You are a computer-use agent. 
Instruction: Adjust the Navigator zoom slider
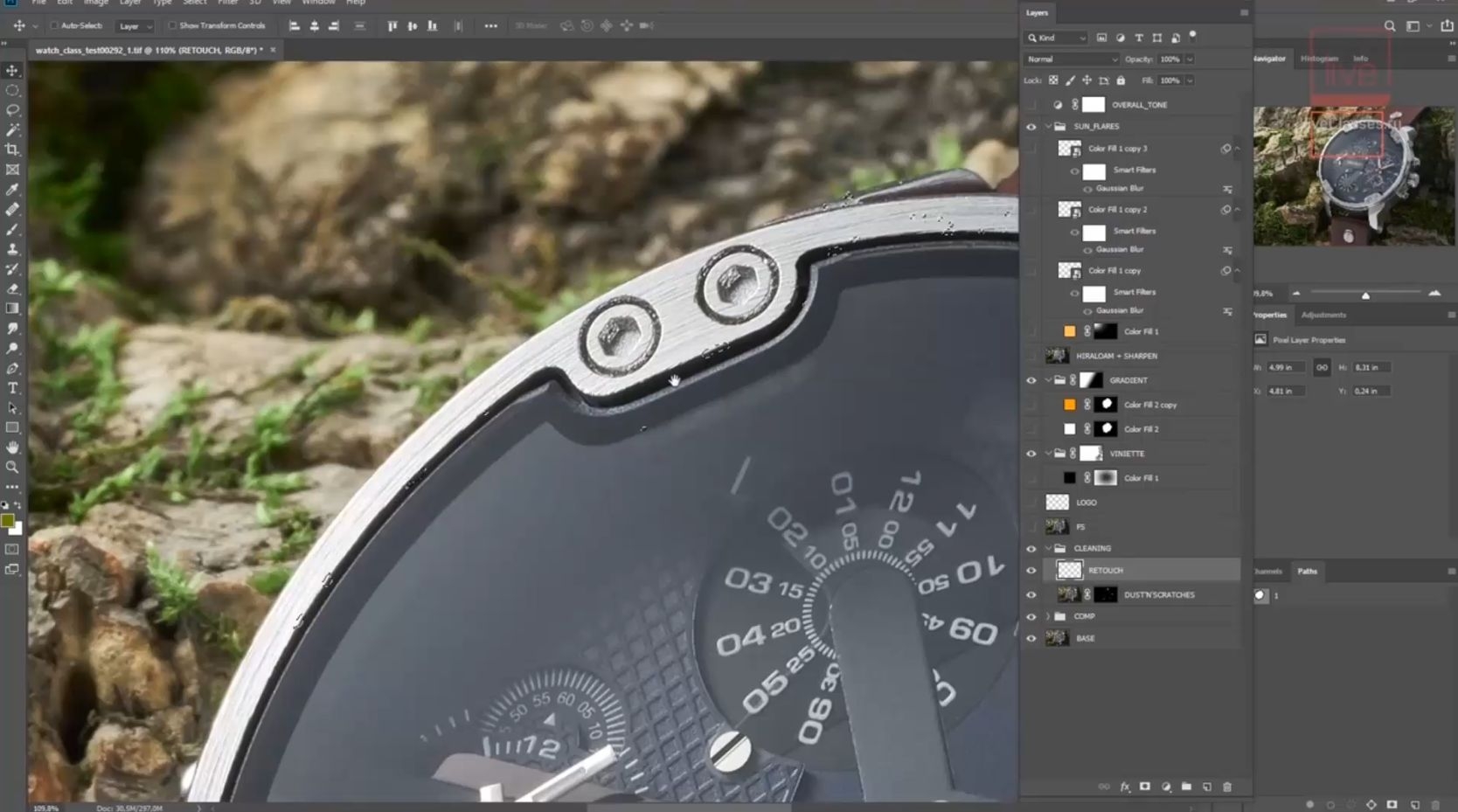1365,294
